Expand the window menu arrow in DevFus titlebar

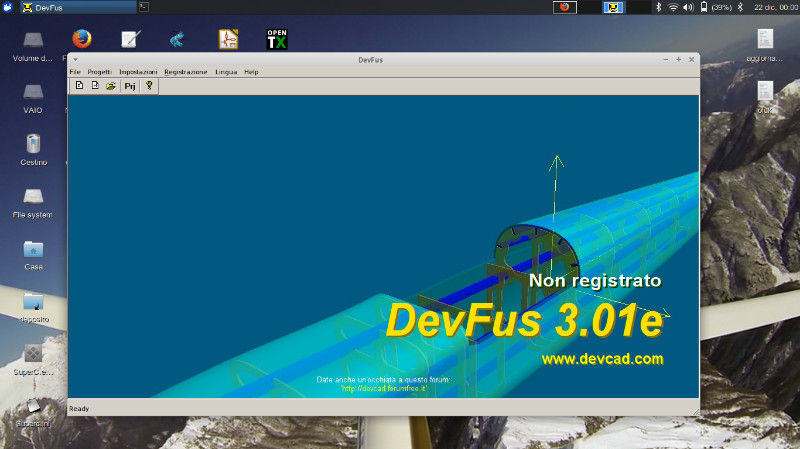[75, 60]
